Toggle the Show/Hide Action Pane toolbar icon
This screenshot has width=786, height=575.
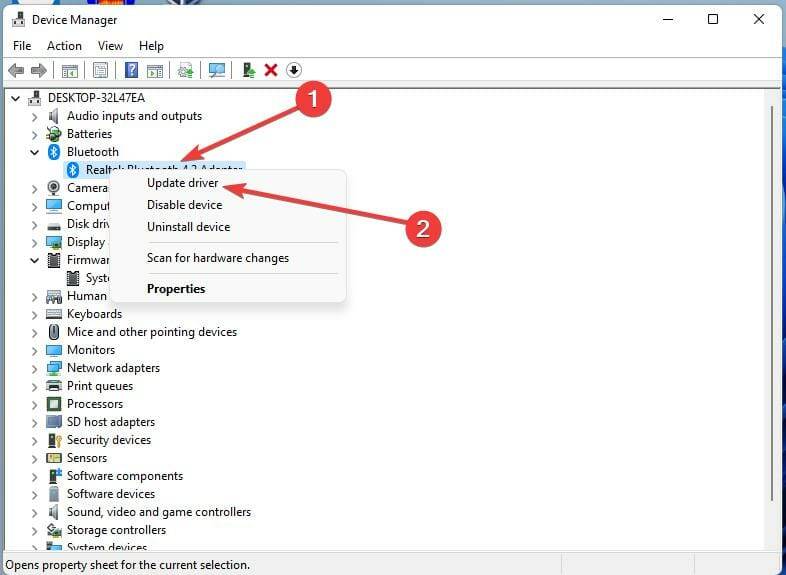point(155,71)
